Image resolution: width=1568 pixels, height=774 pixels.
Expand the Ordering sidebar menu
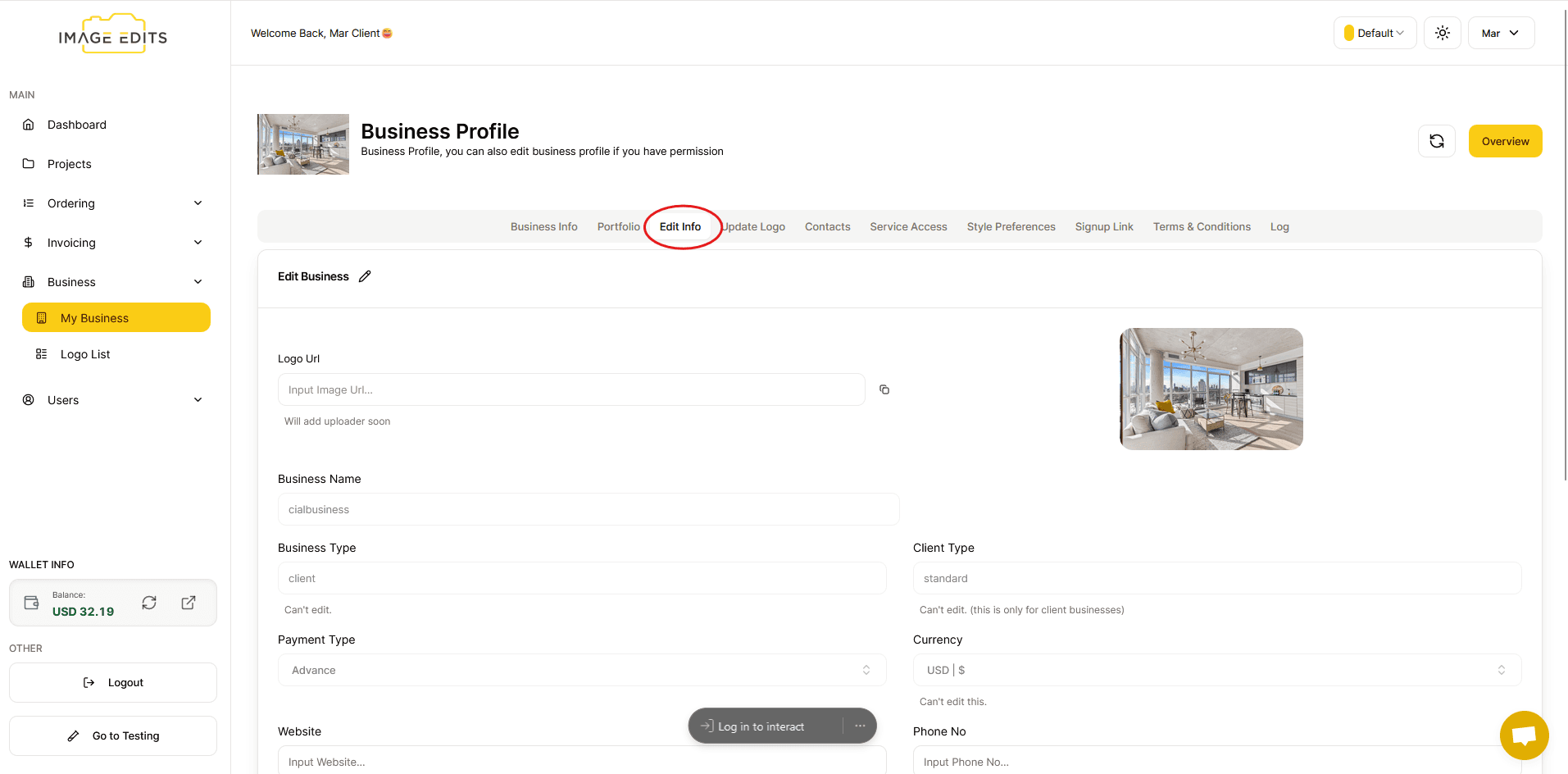[113, 203]
